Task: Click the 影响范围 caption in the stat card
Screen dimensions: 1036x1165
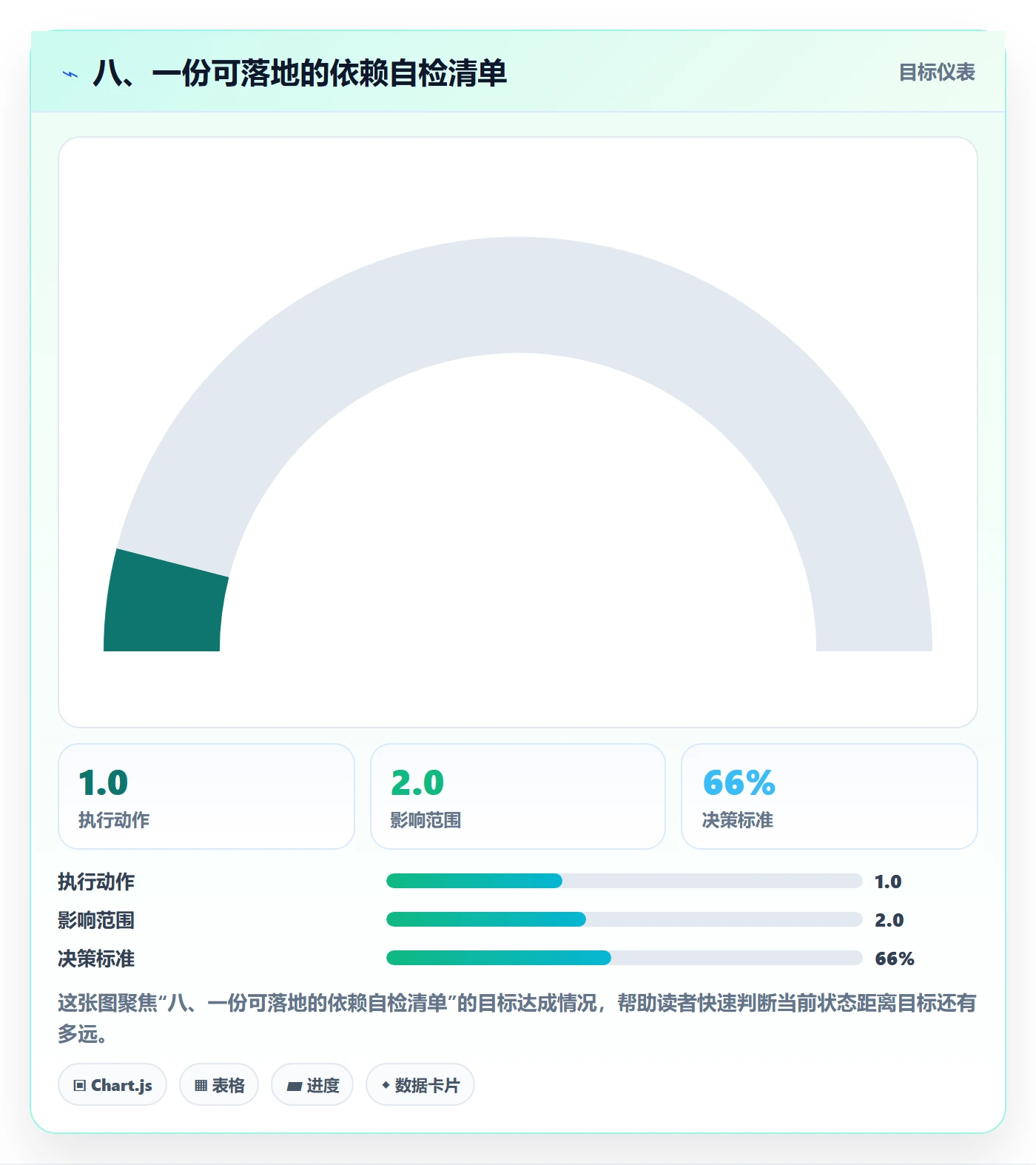Action: click(x=426, y=820)
